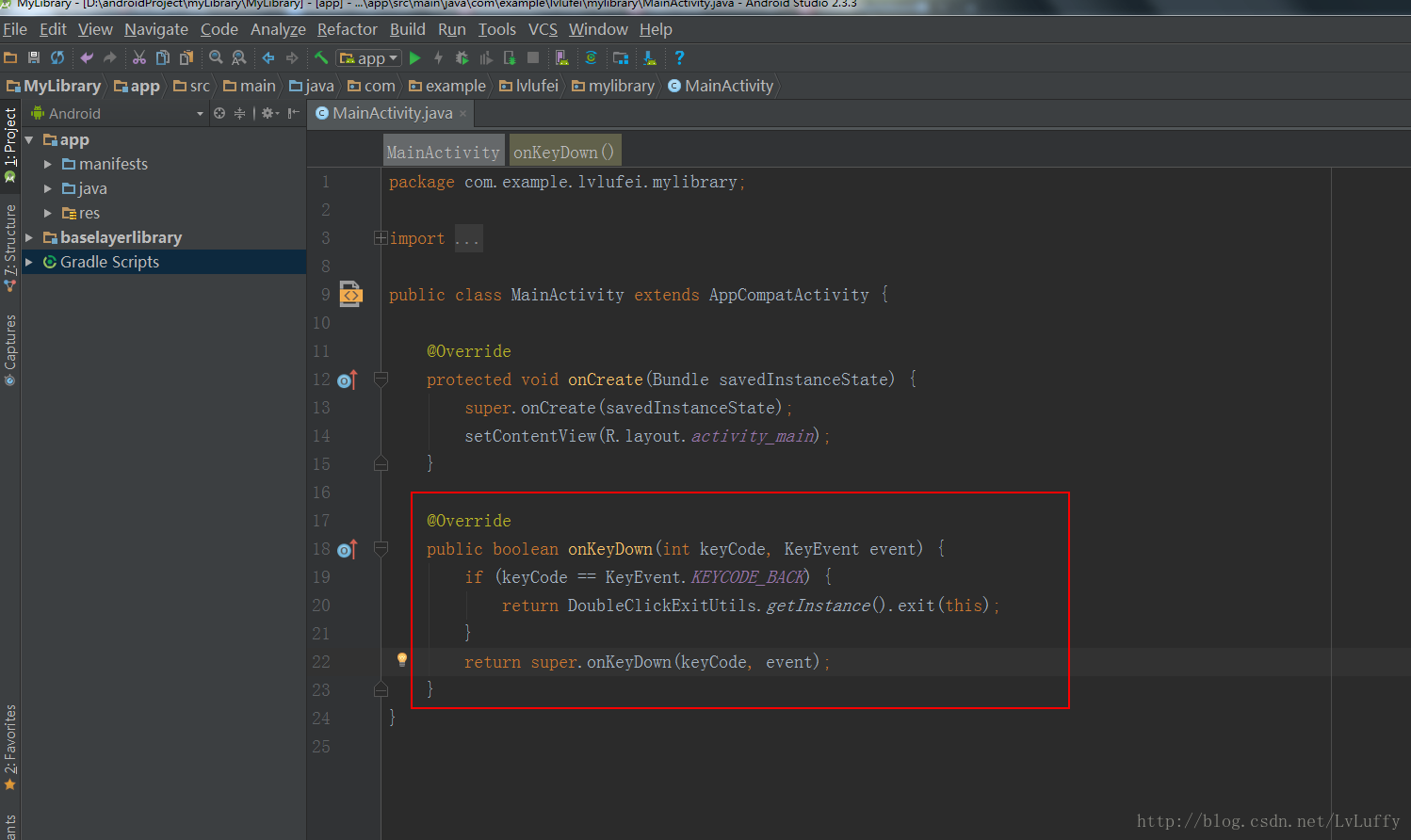Click the Find magnifier icon
The height and width of the screenshot is (840, 1411).
pyautogui.click(x=216, y=57)
